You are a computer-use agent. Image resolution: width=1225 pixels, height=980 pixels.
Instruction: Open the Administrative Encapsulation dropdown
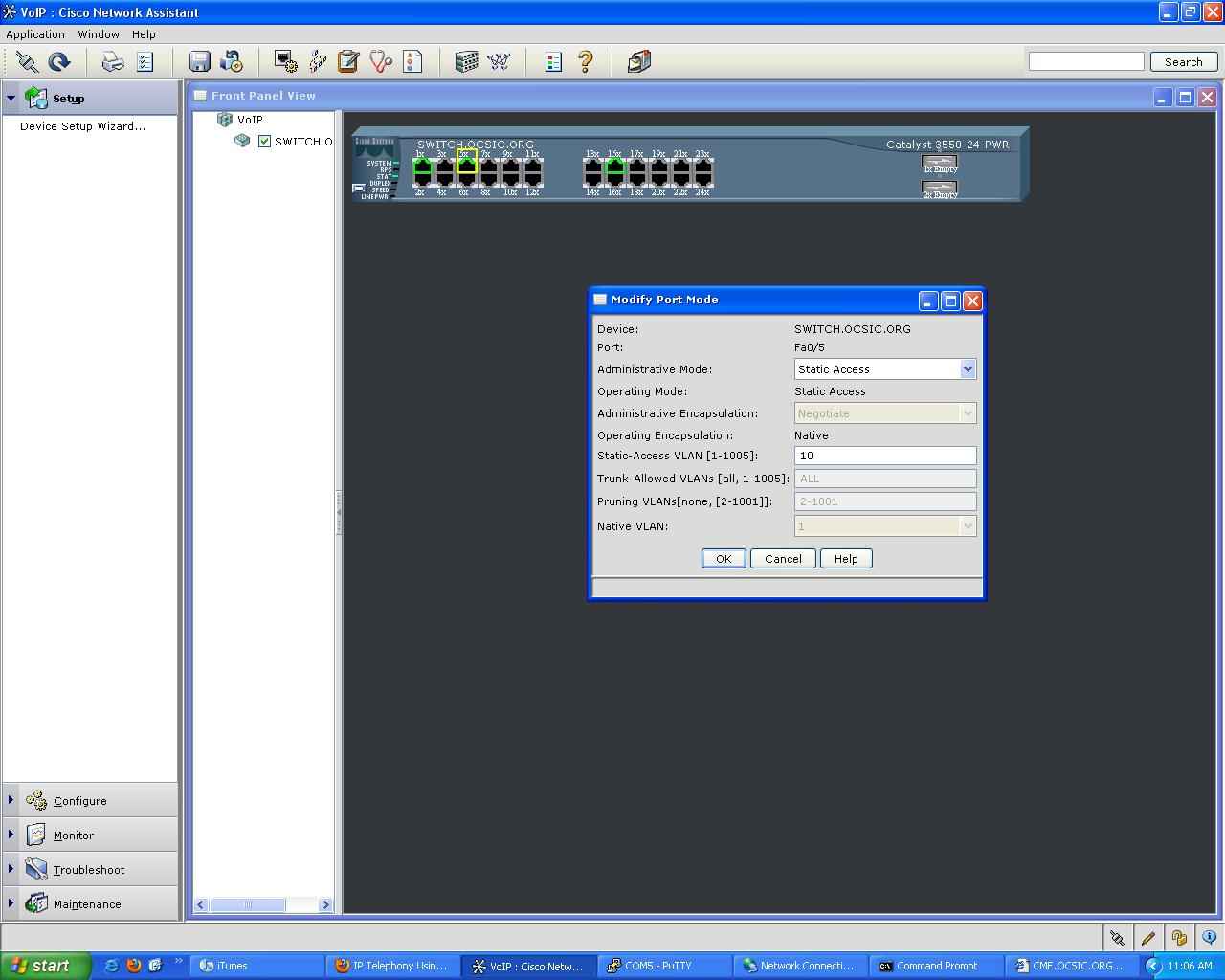pyautogui.click(x=968, y=413)
